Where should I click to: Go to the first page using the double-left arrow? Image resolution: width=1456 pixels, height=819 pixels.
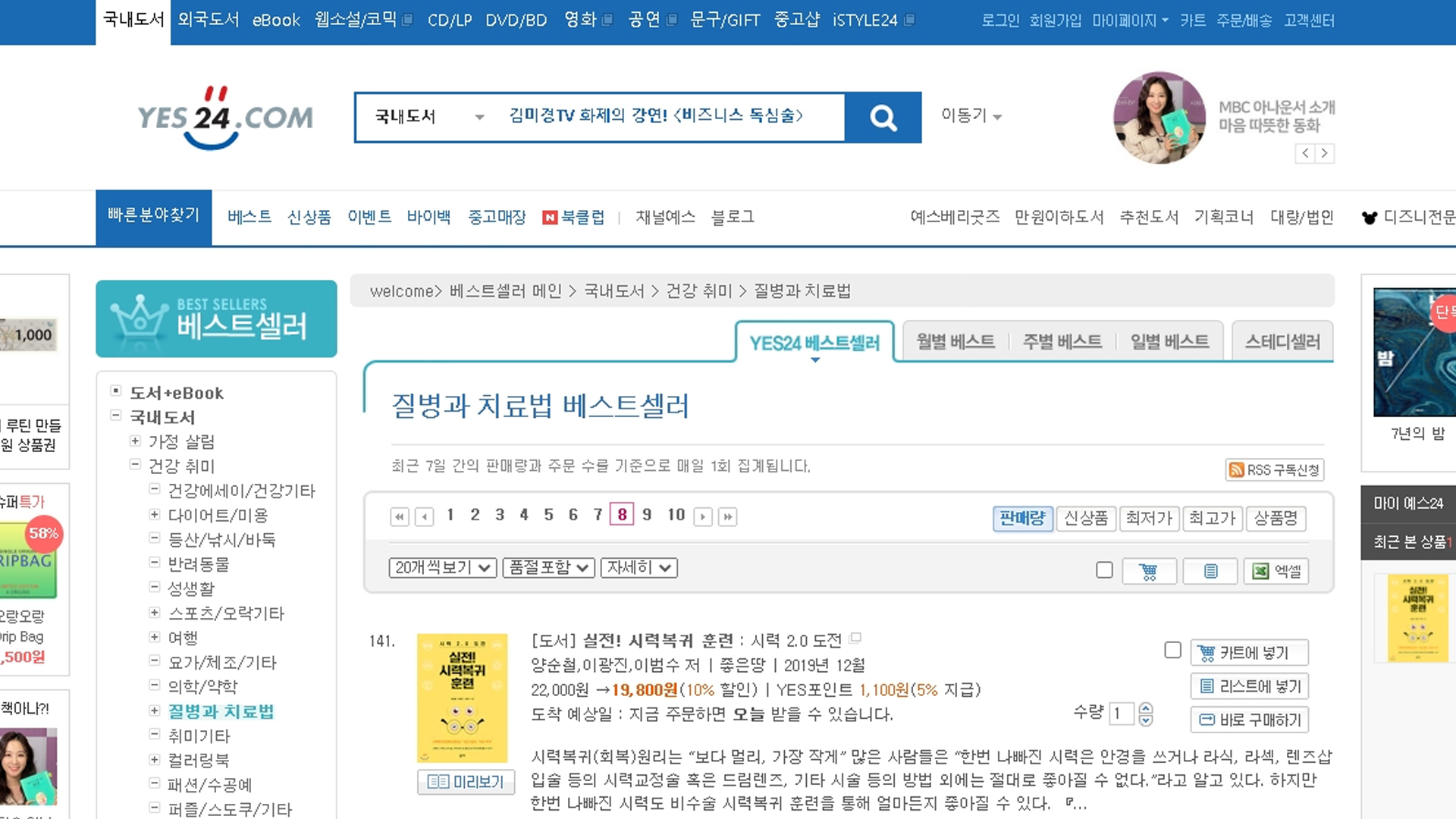(x=399, y=517)
